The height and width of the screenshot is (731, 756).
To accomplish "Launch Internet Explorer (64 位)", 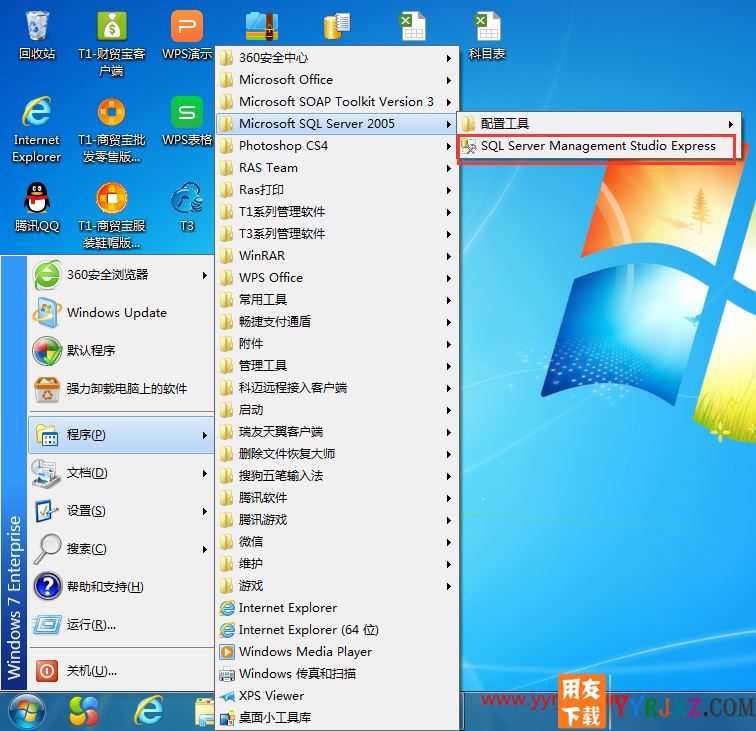I will click(337, 630).
